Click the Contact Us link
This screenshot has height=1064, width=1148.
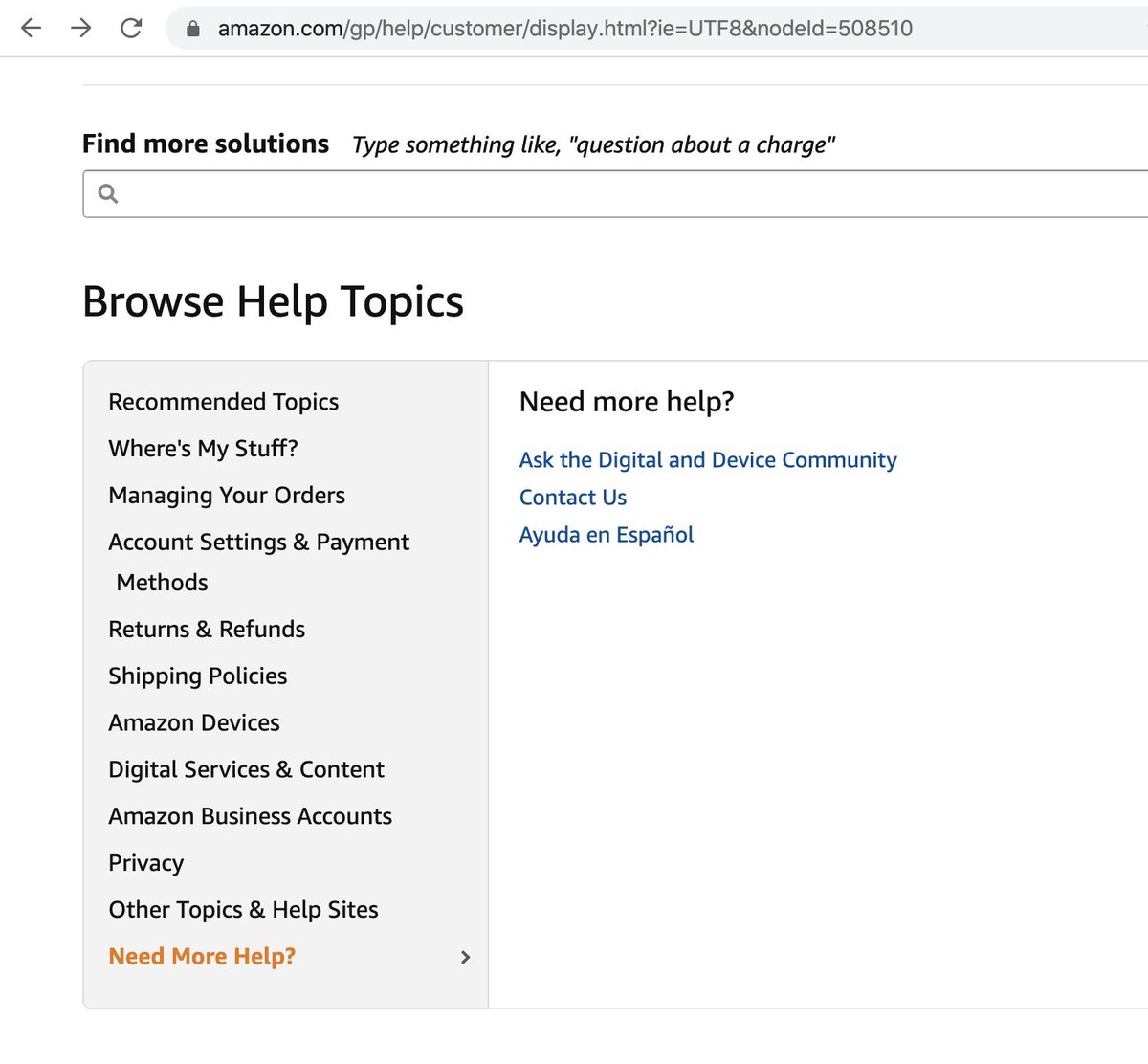tap(573, 498)
